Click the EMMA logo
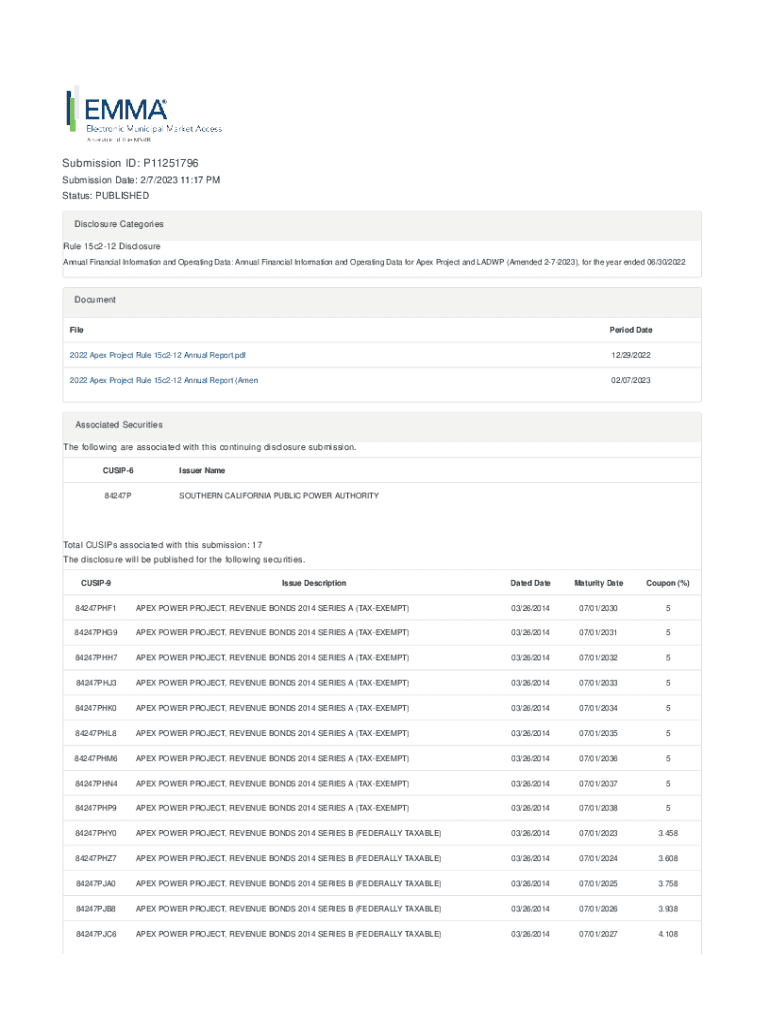Image resolution: width=770 pixels, height=1024 pixels. click(x=143, y=111)
